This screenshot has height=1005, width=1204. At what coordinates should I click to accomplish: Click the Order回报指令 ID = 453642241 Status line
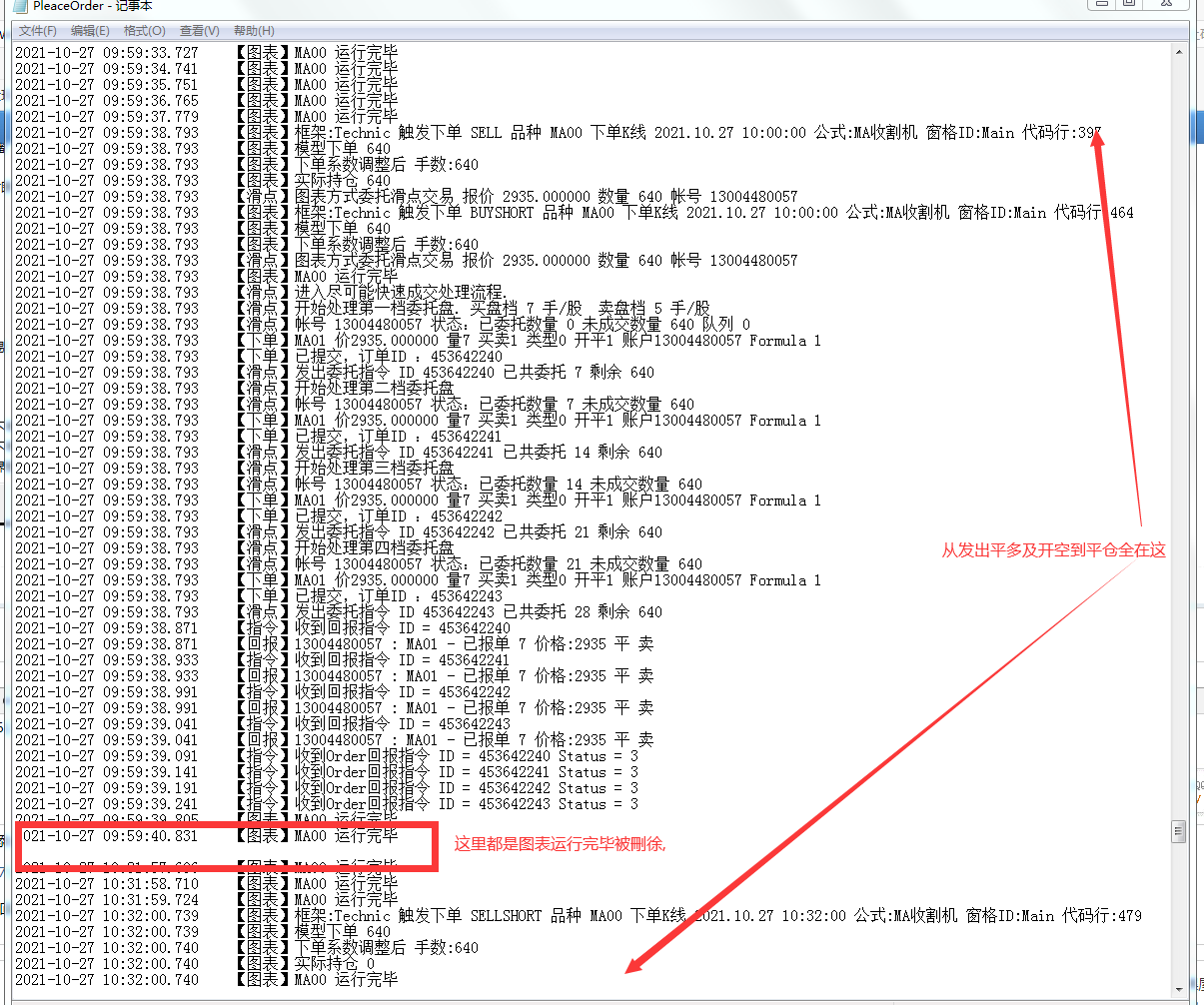[x=327, y=771]
